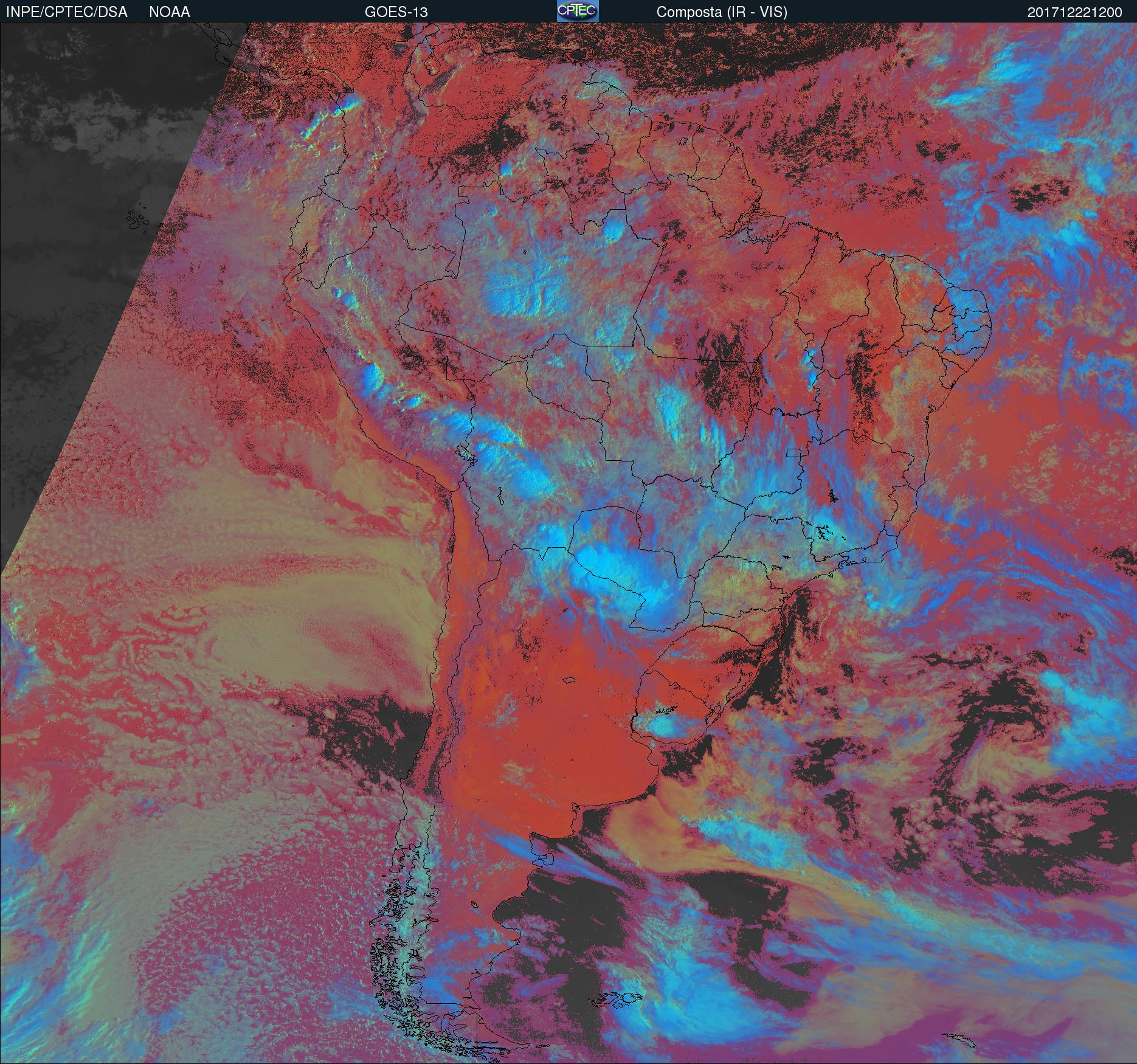This screenshot has height=1064, width=1137.
Task: Click the GOES-13 satellite label
Action: pyautogui.click(x=396, y=12)
